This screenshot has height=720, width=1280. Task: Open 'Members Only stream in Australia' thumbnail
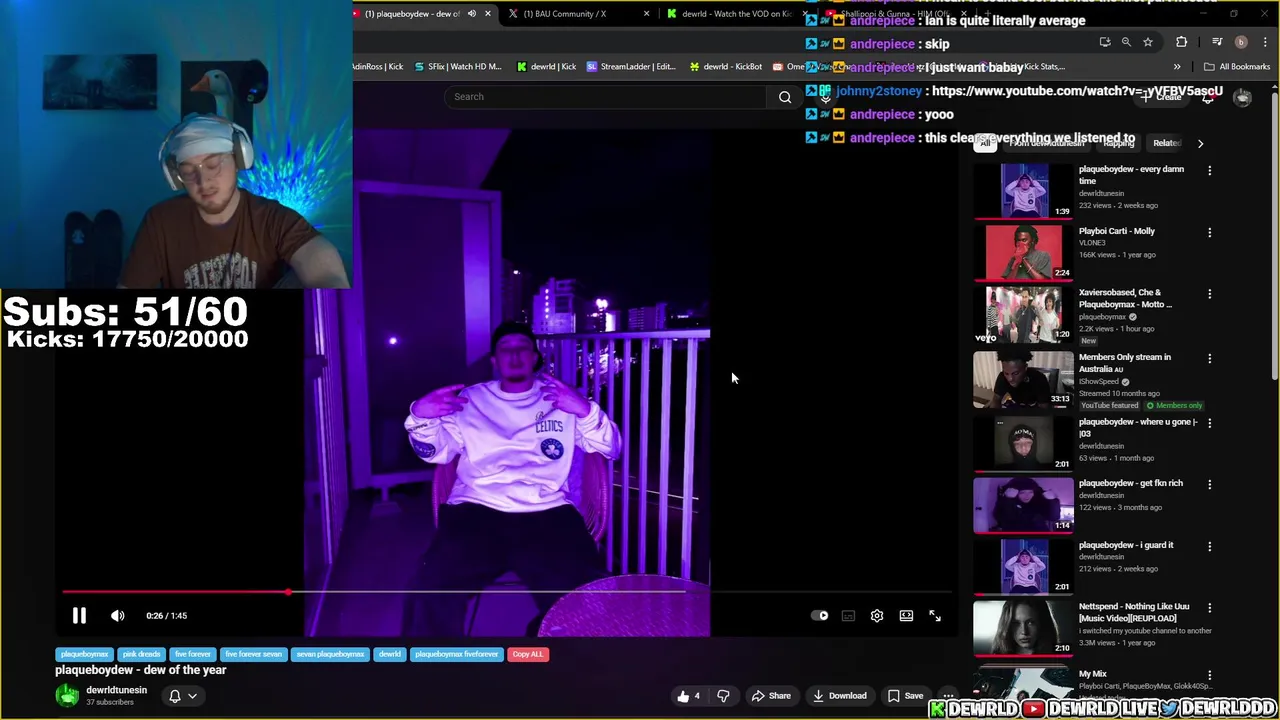tap(1024, 379)
